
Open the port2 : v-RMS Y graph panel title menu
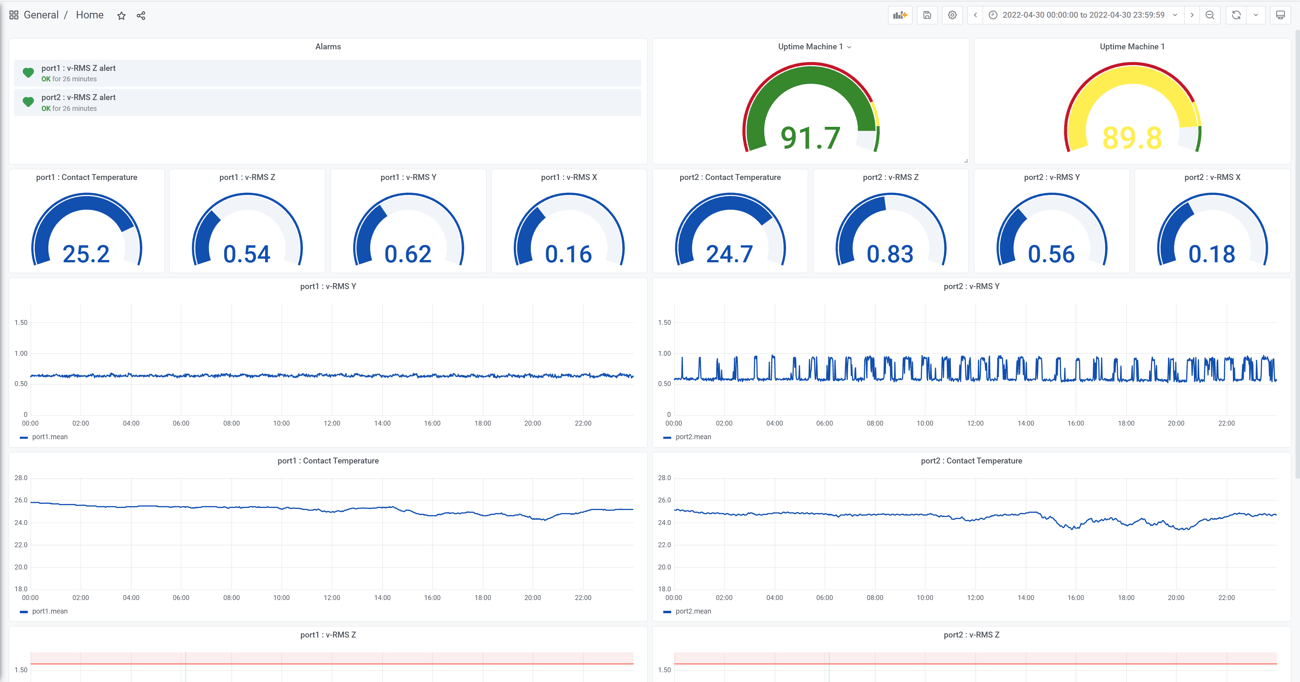point(971,286)
